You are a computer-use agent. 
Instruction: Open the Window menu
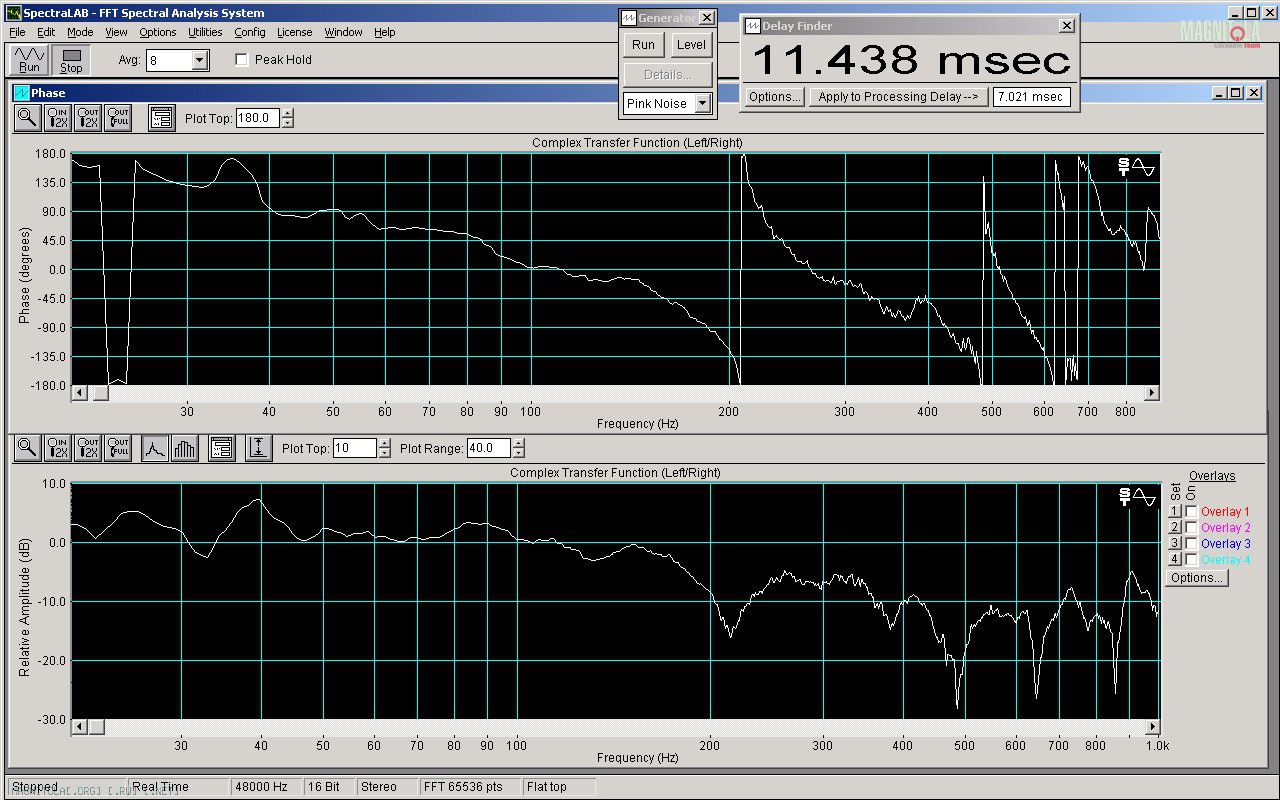point(343,32)
